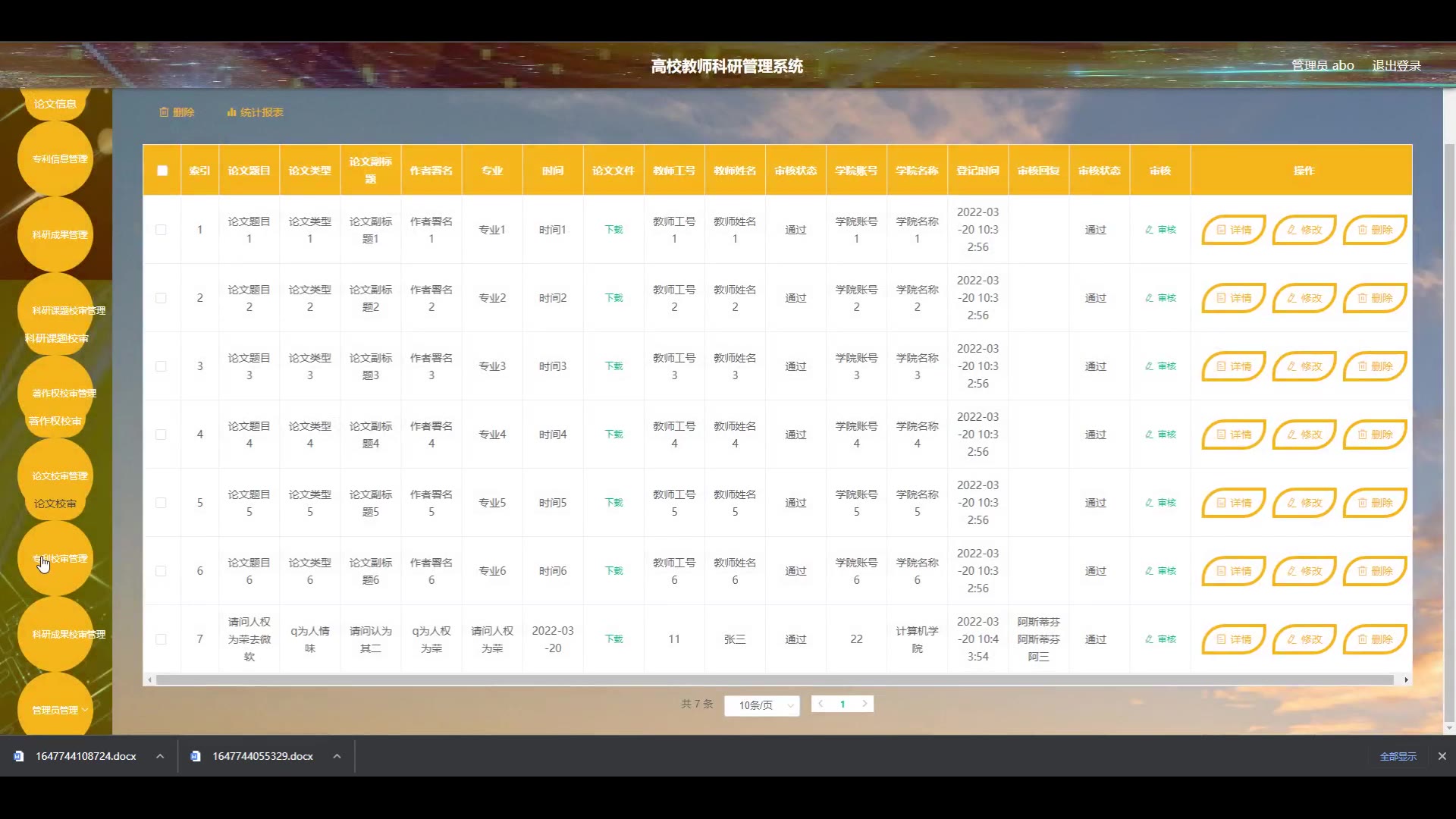Click 退出登录 to log out
Screen dimensions: 1456x819
click(x=1396, y=66)
